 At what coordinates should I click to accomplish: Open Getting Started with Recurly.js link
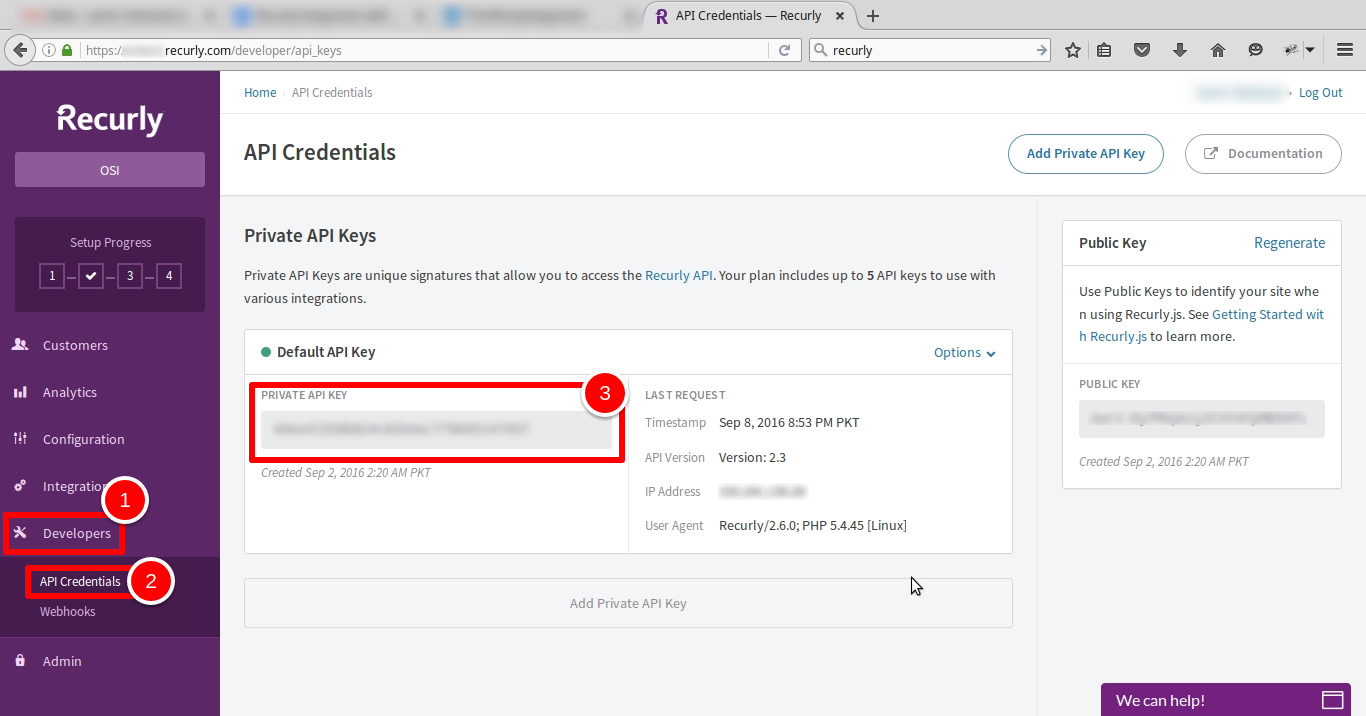(x=1202, y=325)
